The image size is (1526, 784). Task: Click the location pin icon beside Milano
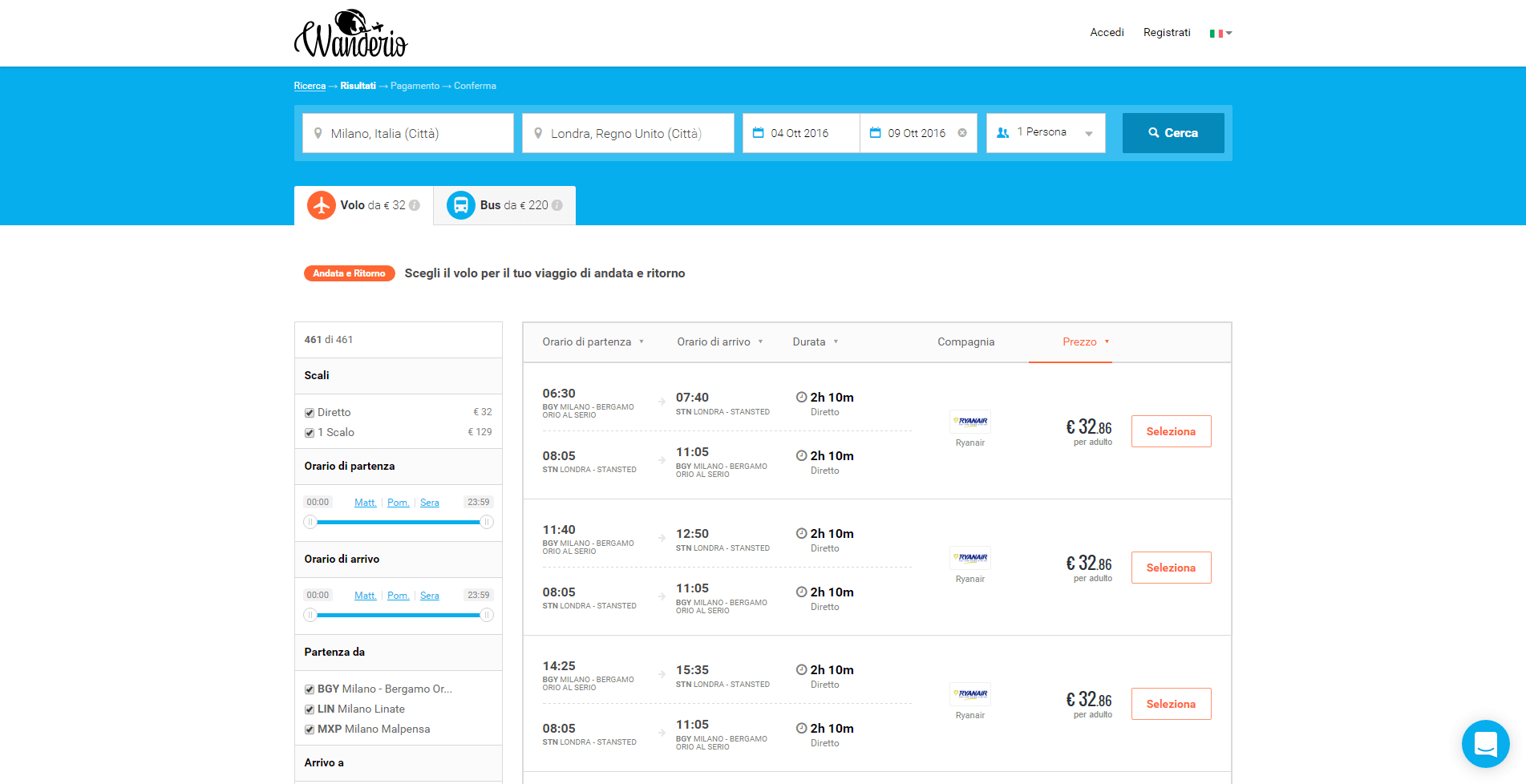point(318,133)
